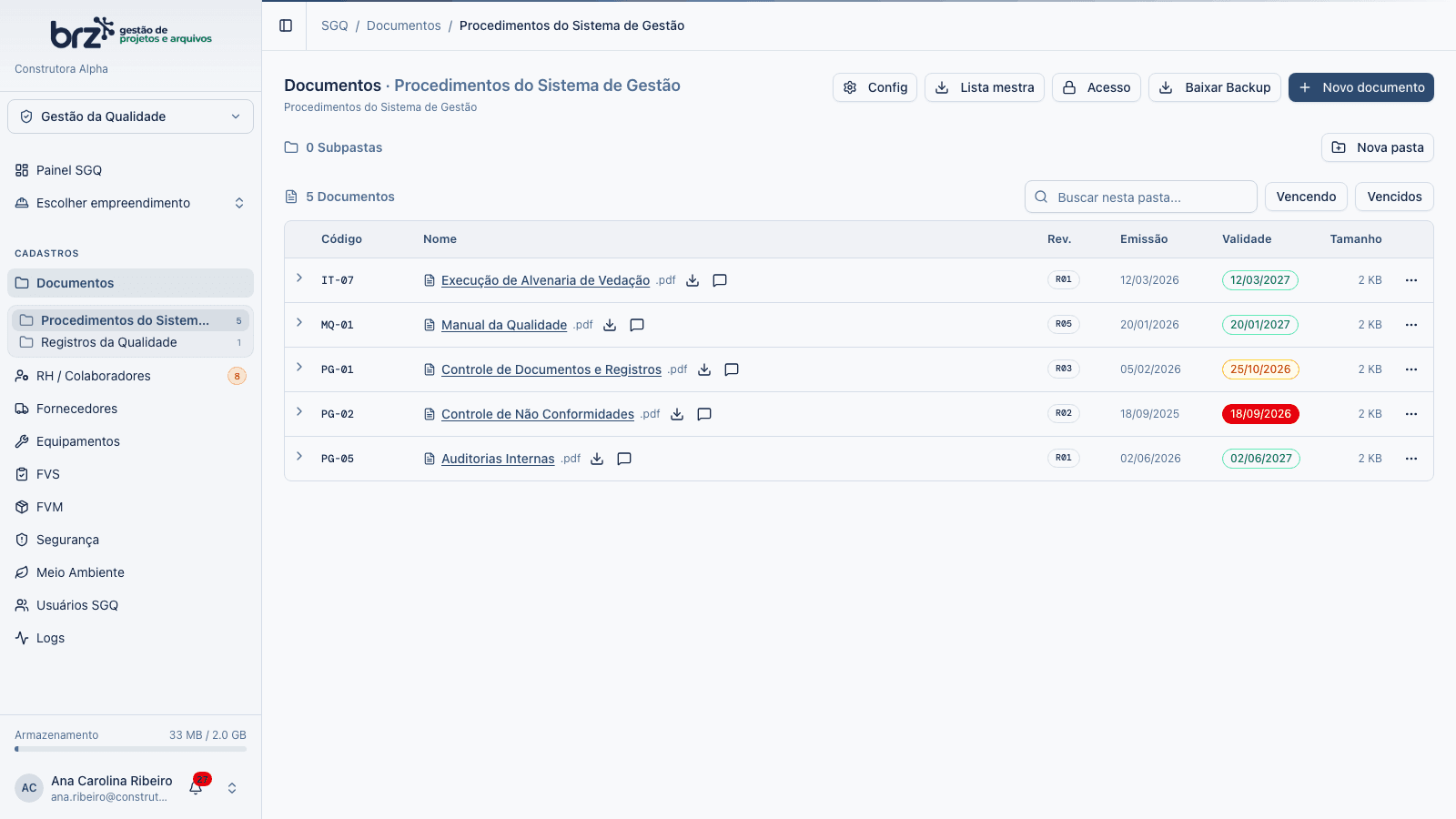
Task: Click the Config button
Action: pos(875,87)
